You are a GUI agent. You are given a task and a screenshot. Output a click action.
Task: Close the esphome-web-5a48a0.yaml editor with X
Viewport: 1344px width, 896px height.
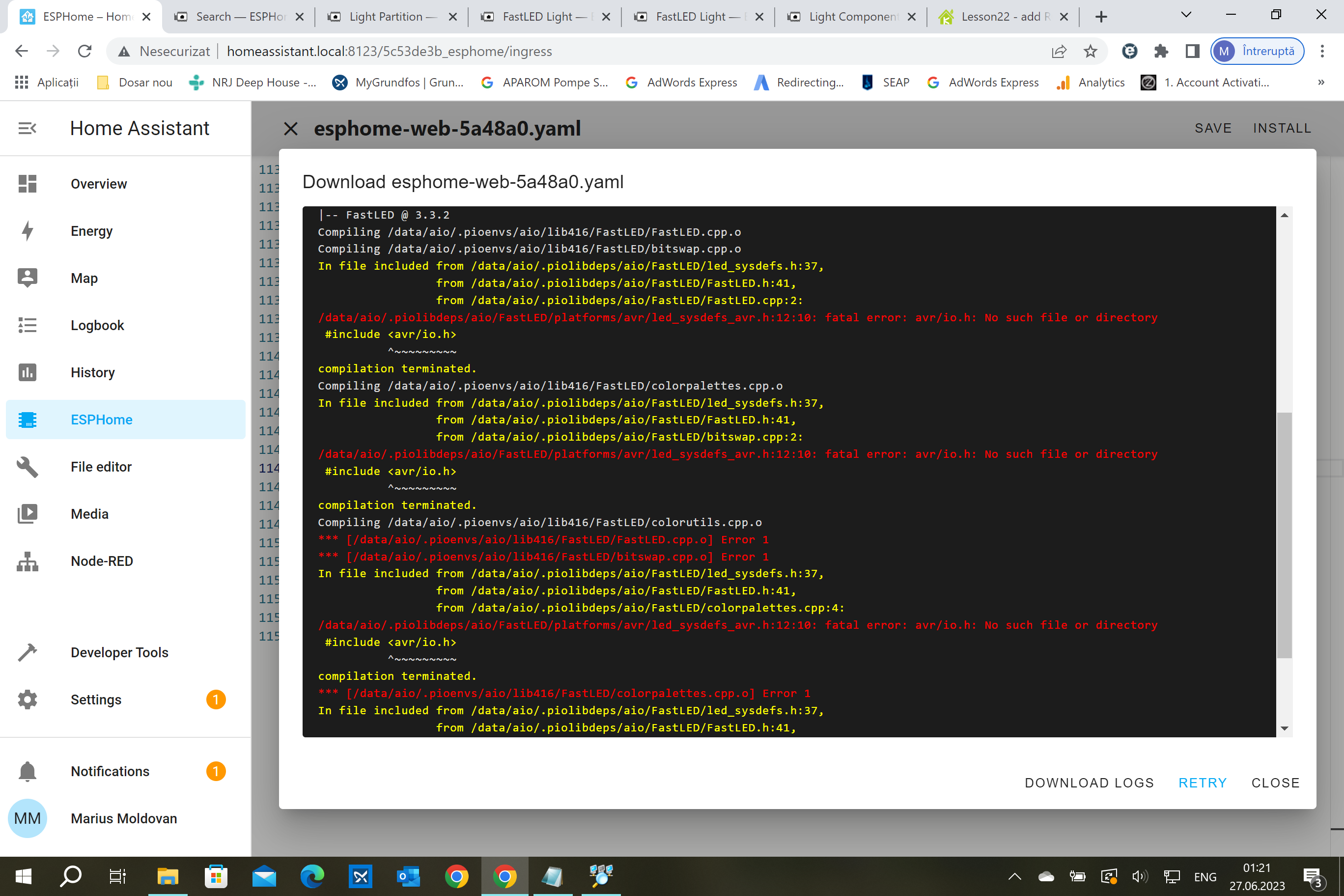291,129
